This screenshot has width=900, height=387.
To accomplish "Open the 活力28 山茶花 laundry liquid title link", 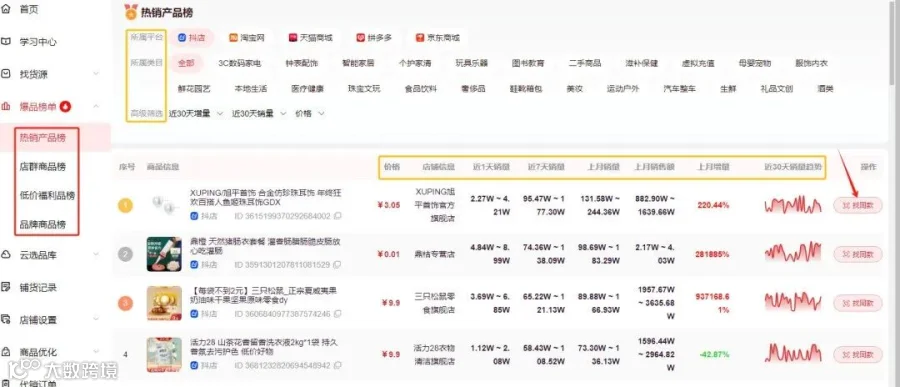I will click(264, 347).
